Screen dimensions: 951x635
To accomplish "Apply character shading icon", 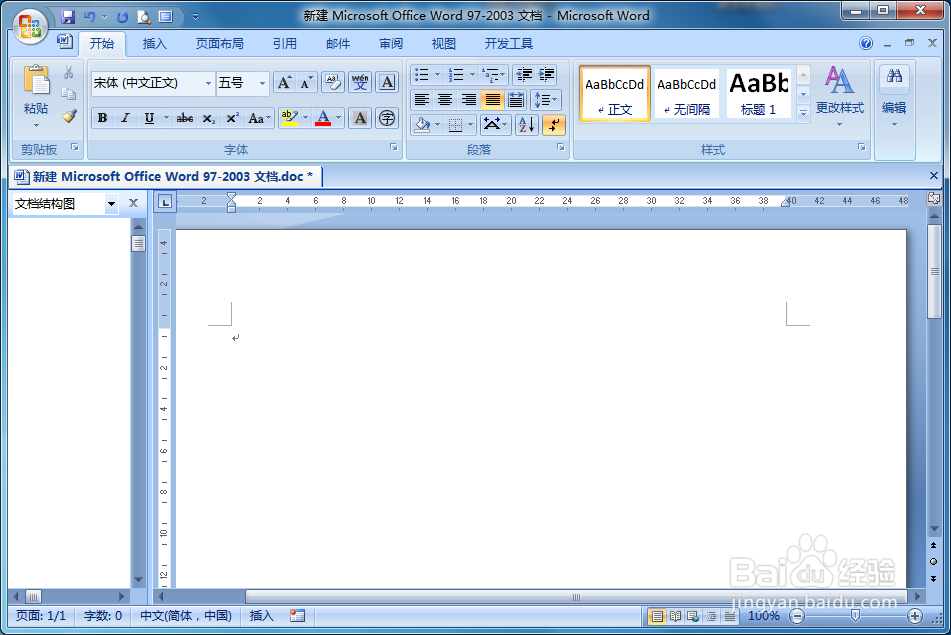I will tap(360, 118).
